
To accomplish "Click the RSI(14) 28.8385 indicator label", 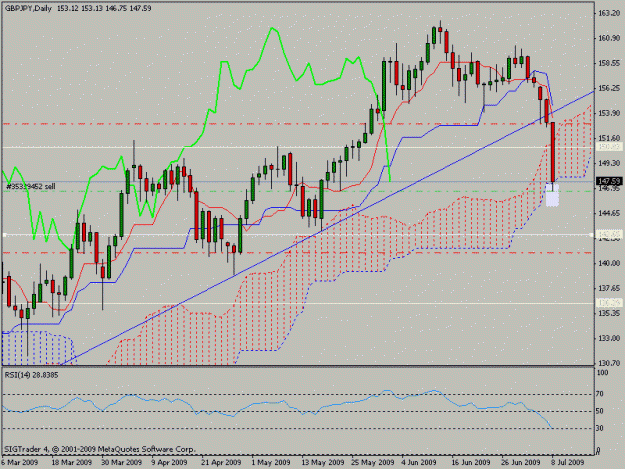I will pyautogui.click(x=31, y=375).
